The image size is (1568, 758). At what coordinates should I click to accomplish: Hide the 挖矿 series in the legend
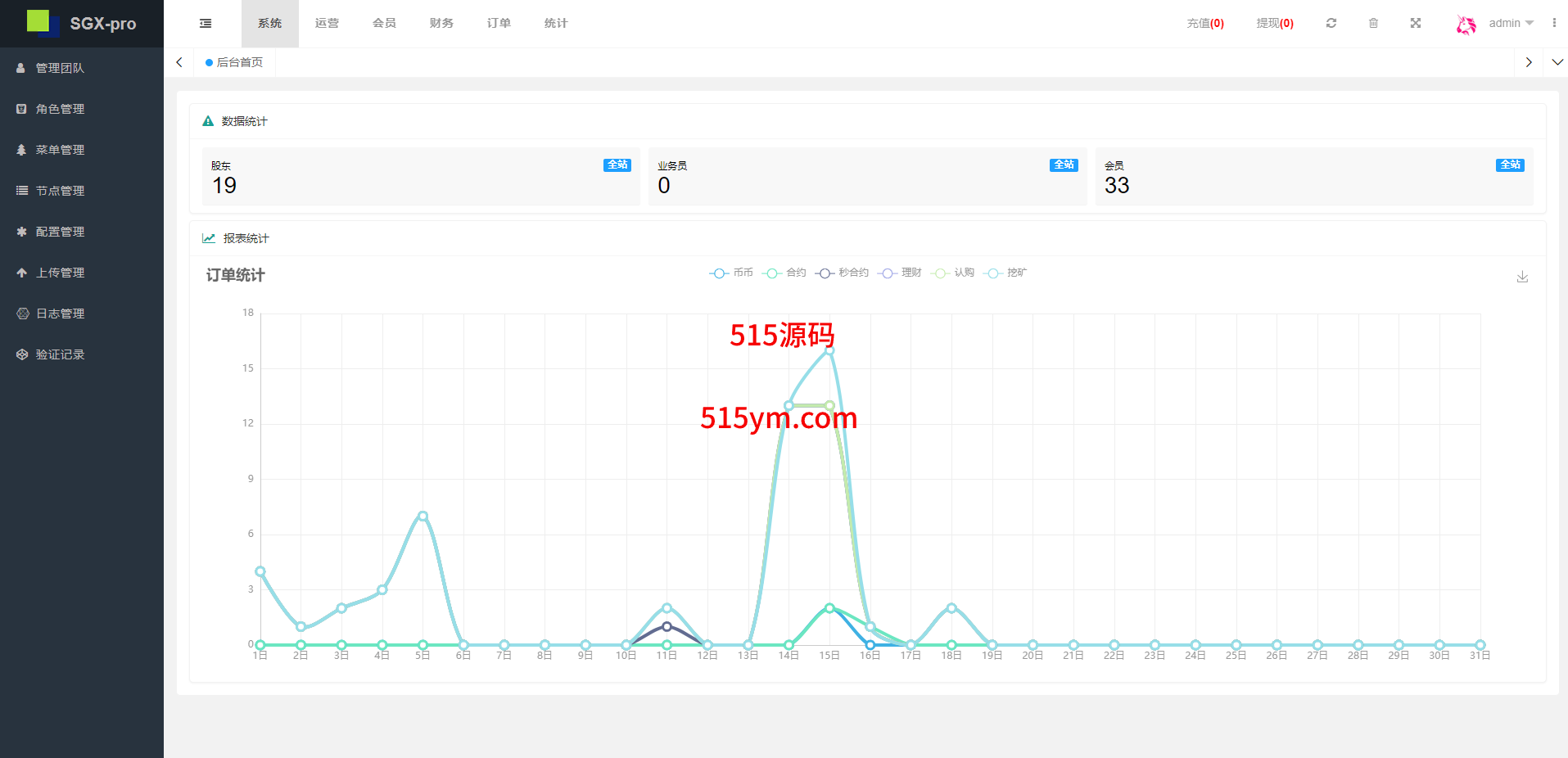pos(1005,273)
